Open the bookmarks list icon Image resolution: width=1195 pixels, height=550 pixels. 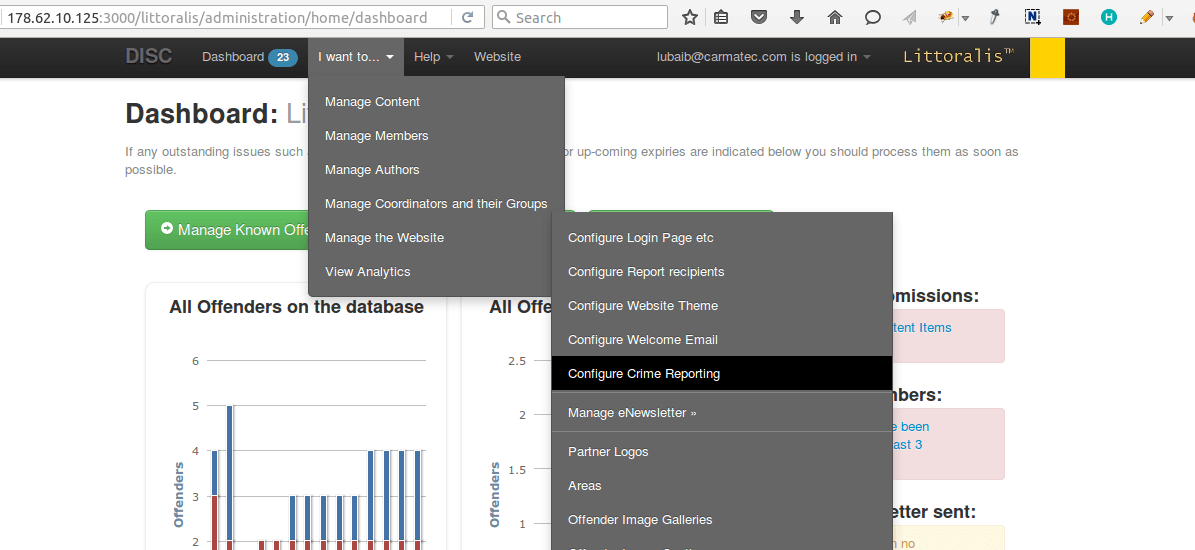coord(721,17)
